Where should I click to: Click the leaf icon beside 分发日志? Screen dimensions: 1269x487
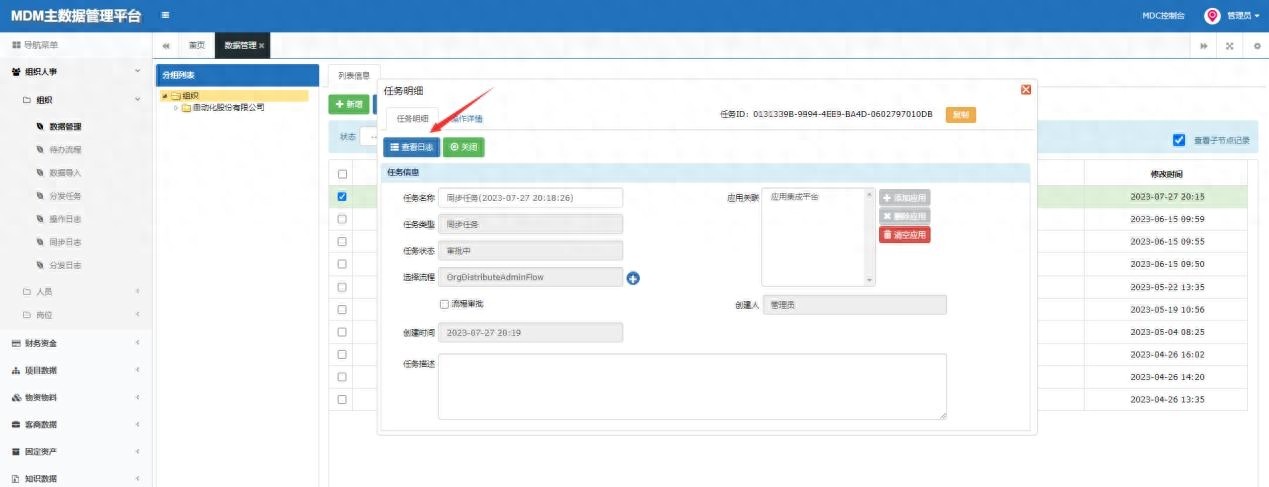tap(40, 265)
